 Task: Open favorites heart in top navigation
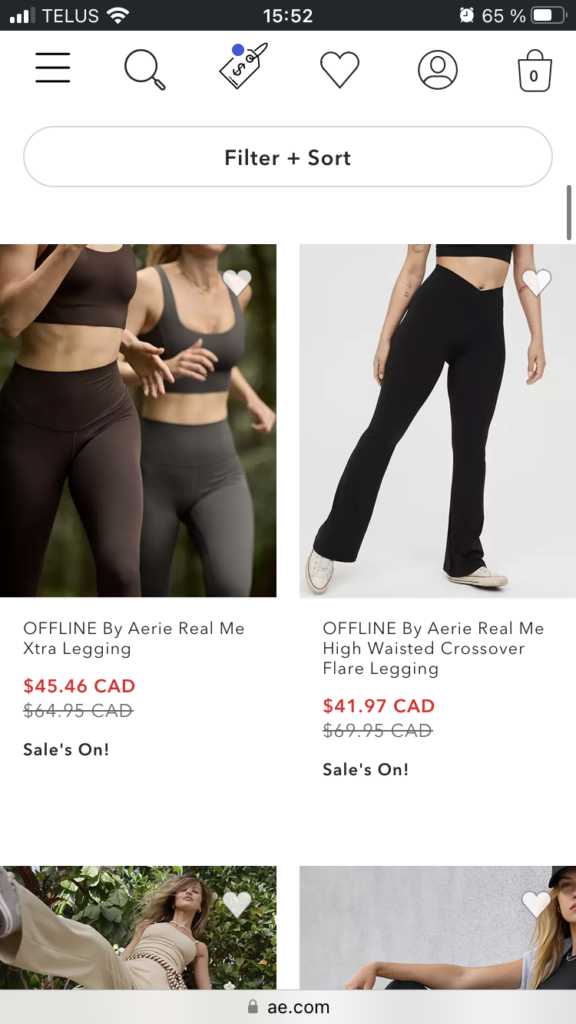tap(340, 69)
